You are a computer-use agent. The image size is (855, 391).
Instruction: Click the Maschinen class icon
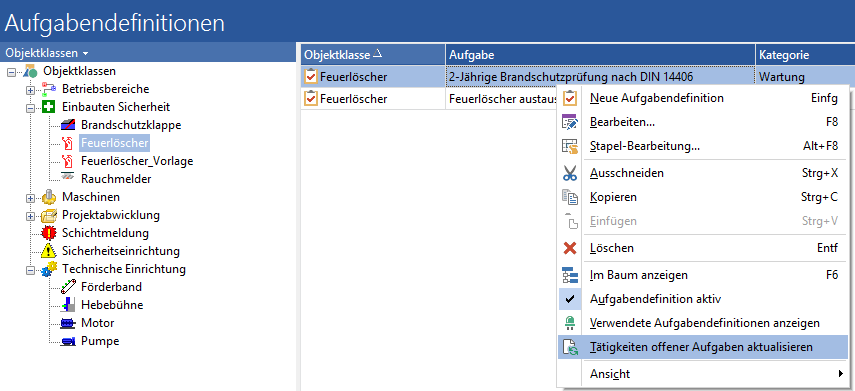pos(49,197)
